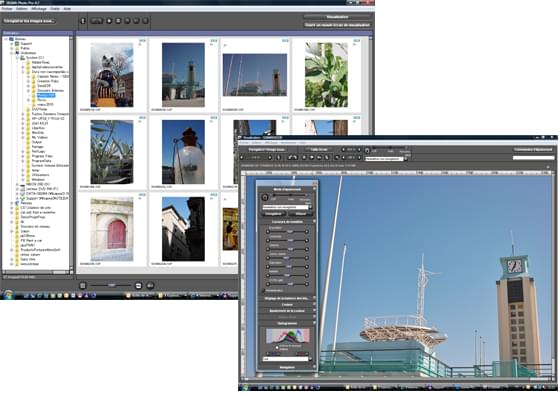Collapse the Histogramme section

[314, 323]
